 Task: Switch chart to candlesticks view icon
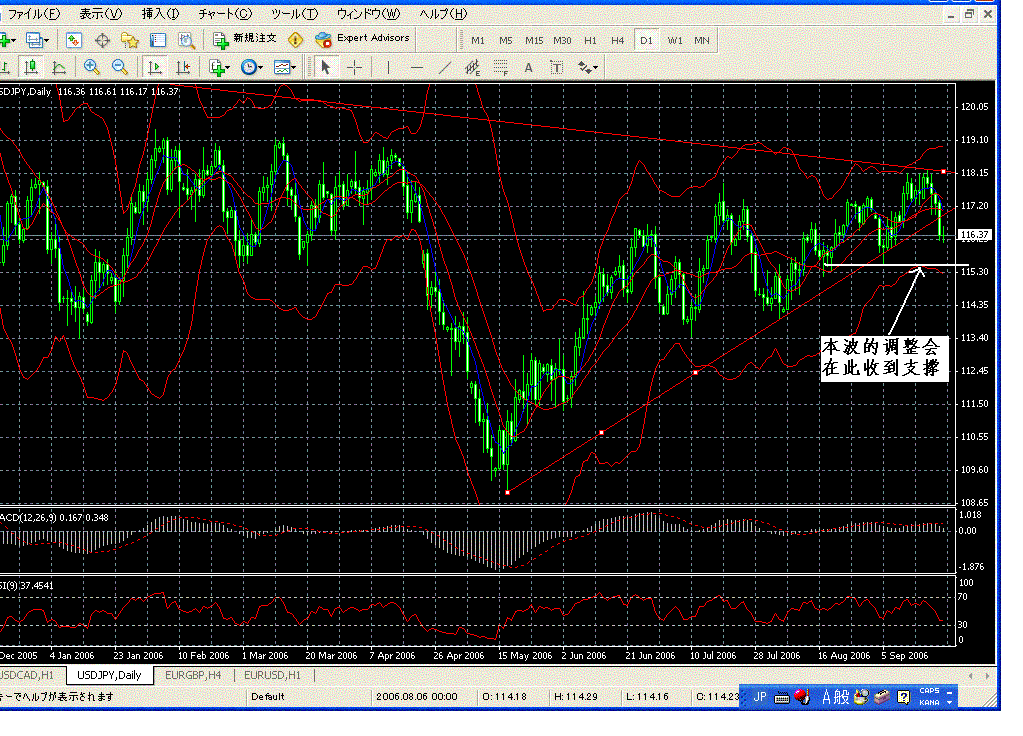(x=31, y=67)
